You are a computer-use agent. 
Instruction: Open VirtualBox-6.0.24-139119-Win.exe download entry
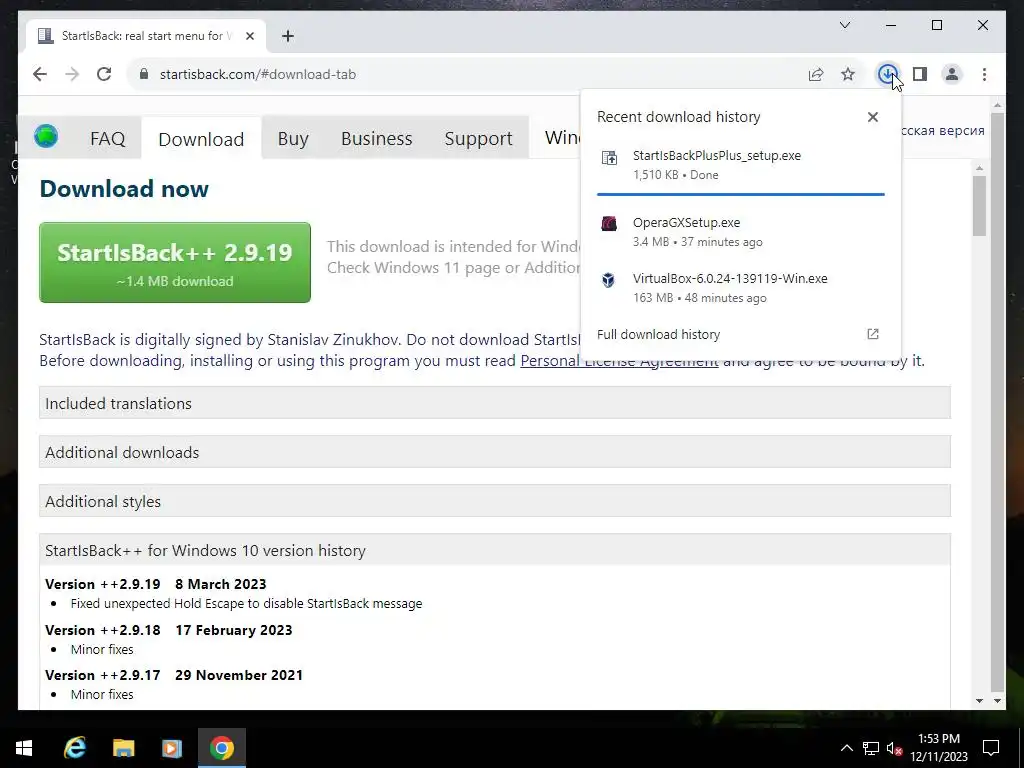click(x=741, y=288)
